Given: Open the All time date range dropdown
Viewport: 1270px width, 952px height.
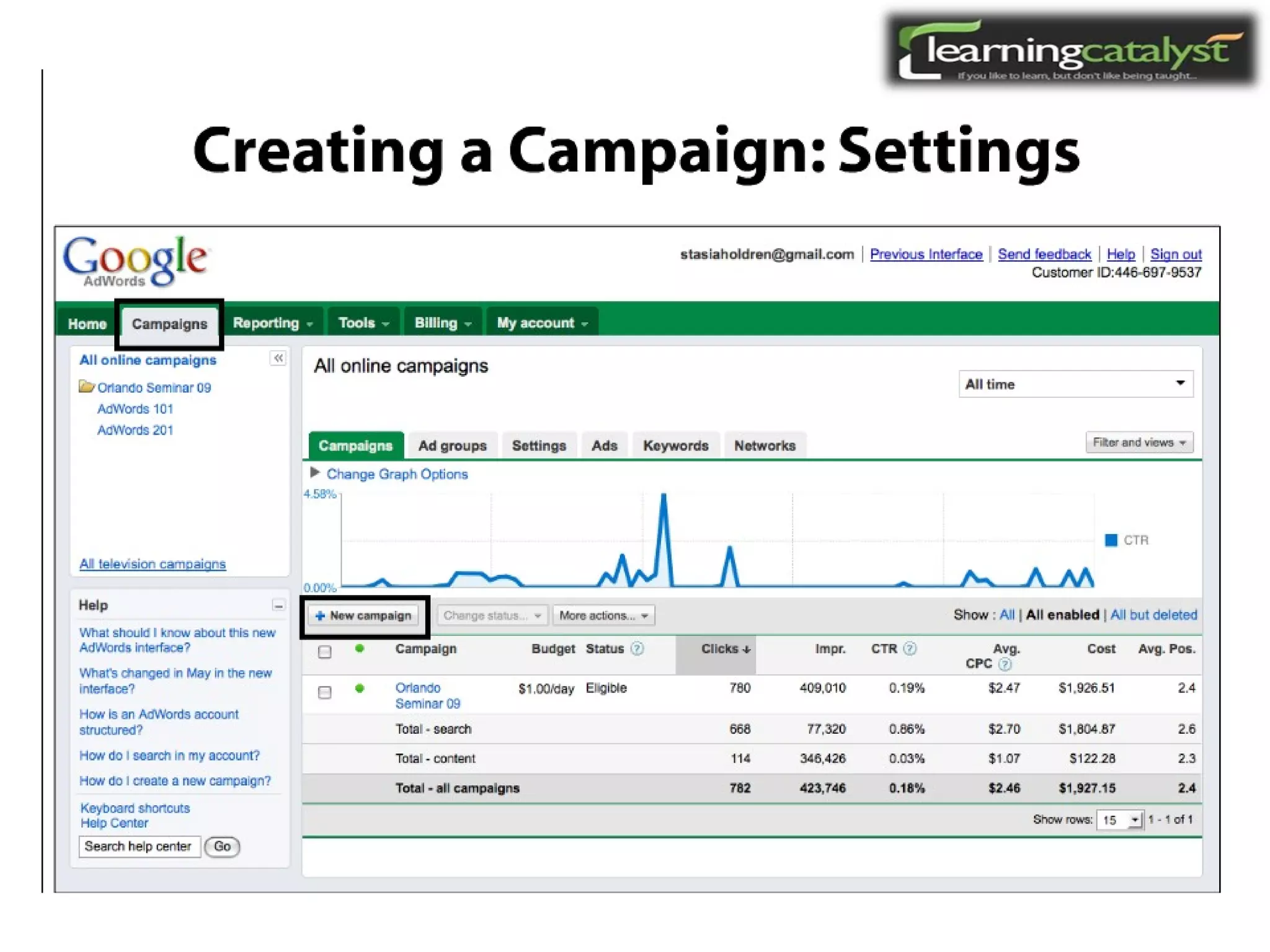Looking at the screenshot, I should [1075, 384].
